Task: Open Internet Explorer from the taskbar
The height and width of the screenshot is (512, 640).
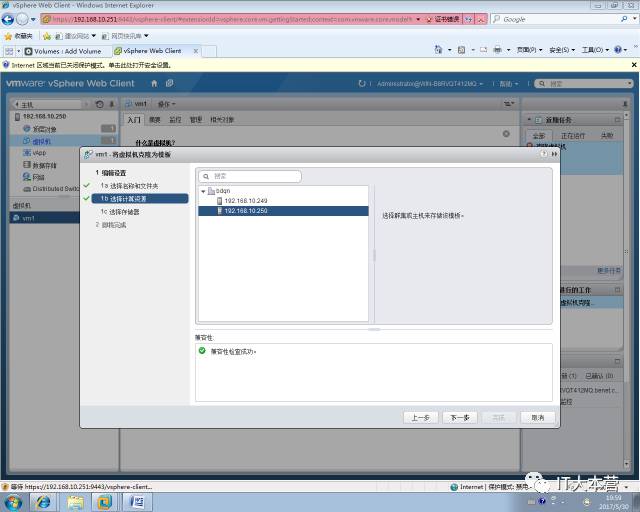Action: [x=43, y=502]
